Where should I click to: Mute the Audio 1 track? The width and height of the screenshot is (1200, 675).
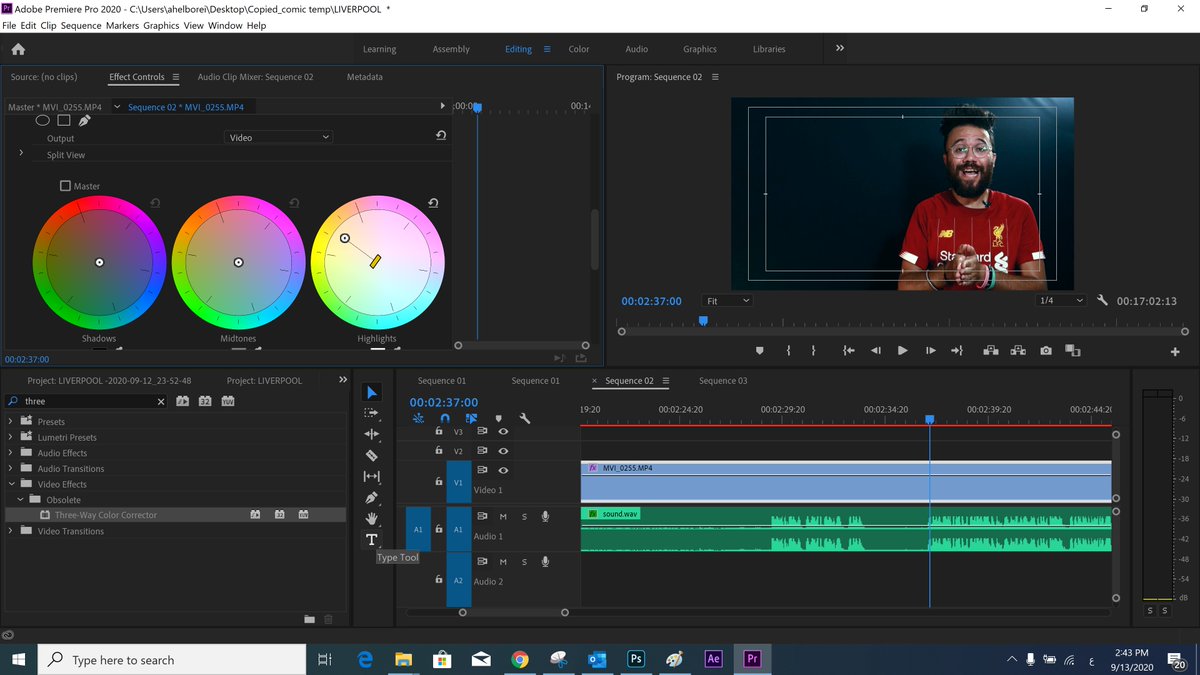pyautogui.click(x=503, y=516)
